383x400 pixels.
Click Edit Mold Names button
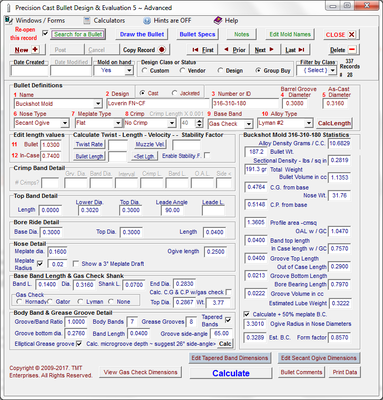pyautogui.click(x=290, y=34)
